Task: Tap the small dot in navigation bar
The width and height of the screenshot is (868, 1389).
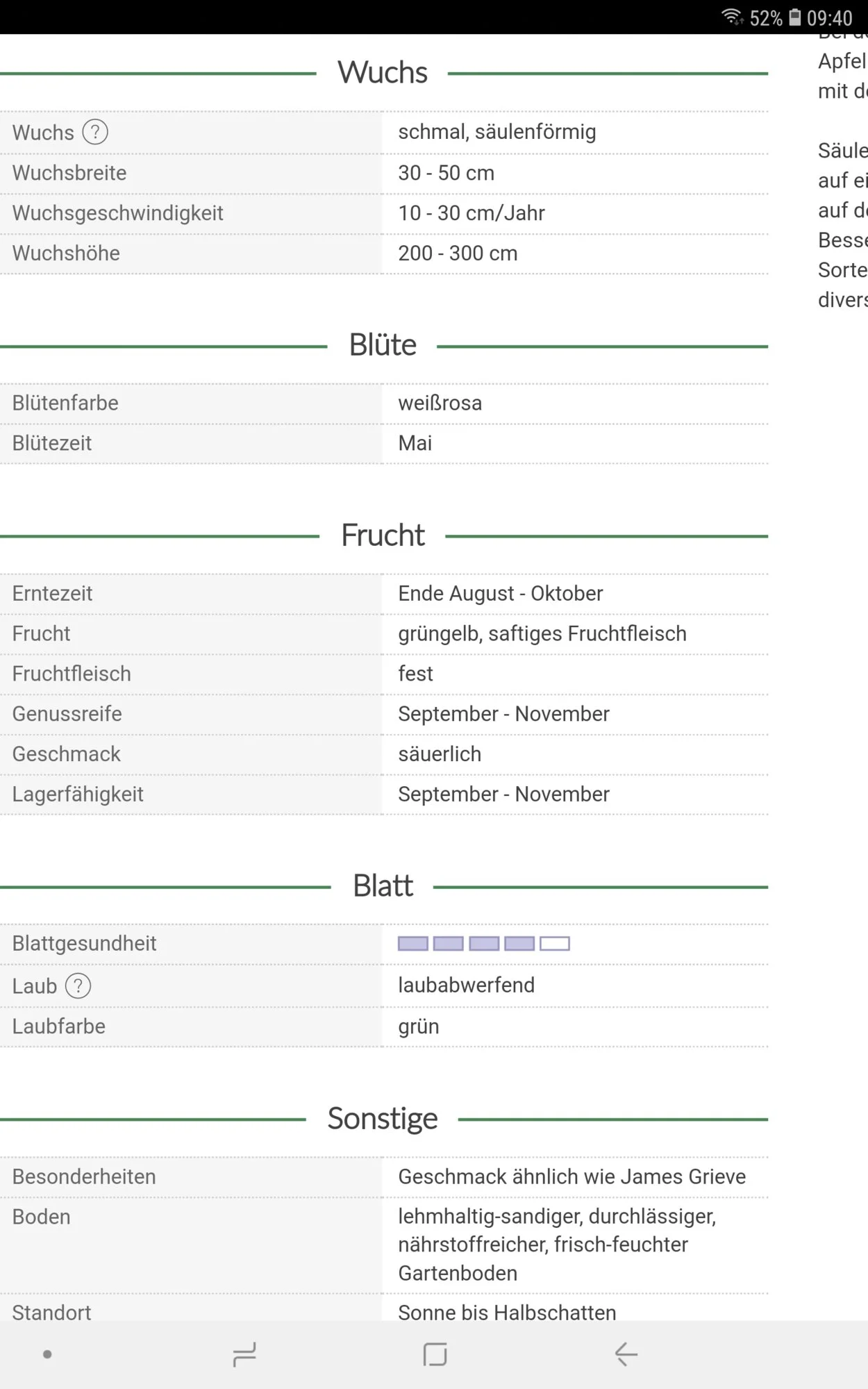Action: (47, 1354)
